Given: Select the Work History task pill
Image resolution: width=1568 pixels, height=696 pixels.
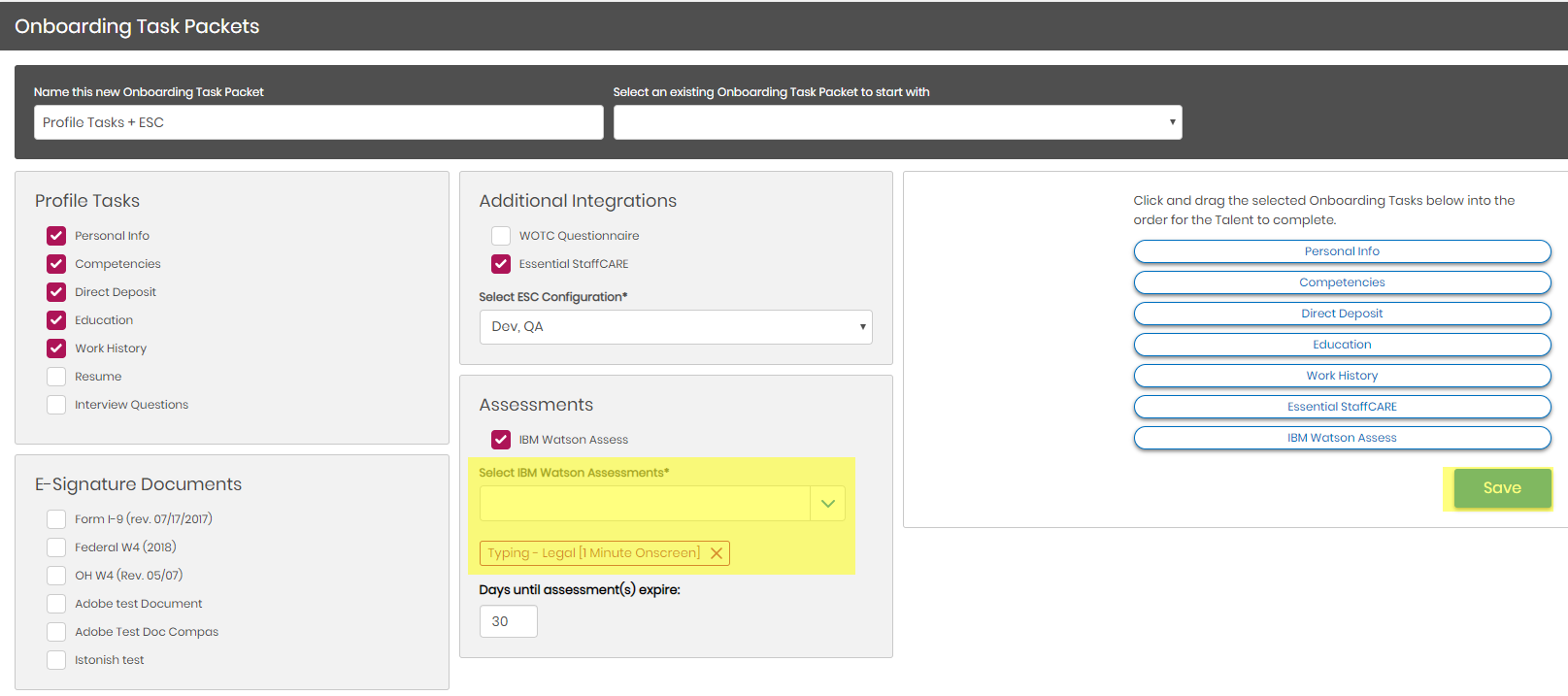Looking at the screenshot, I should pyautogui.click(x=1342, y=376).
